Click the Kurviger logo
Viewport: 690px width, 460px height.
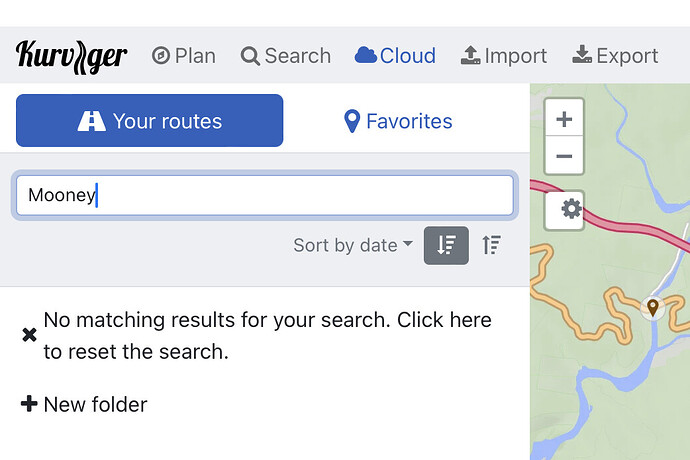(x=71, y=57)
